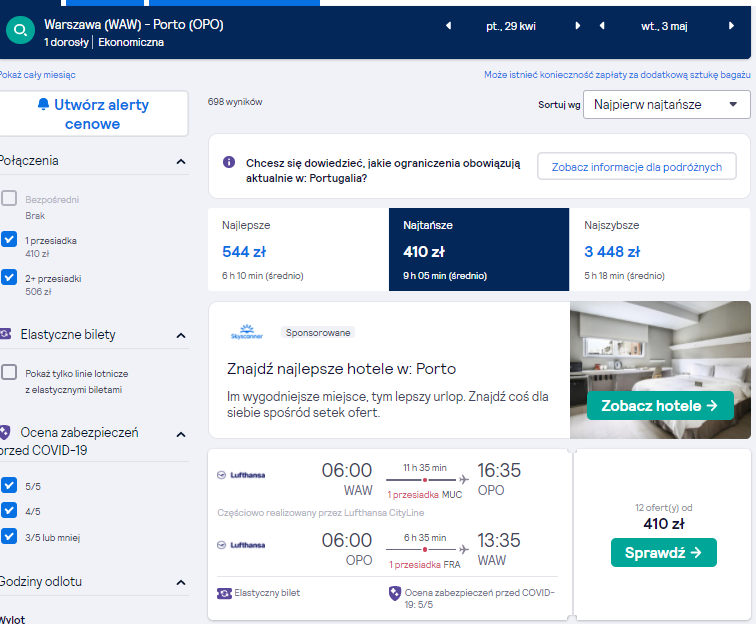Advance departure date with the next arrow
The width and height of the screenshot is (756, 624).
coord(577,26)
